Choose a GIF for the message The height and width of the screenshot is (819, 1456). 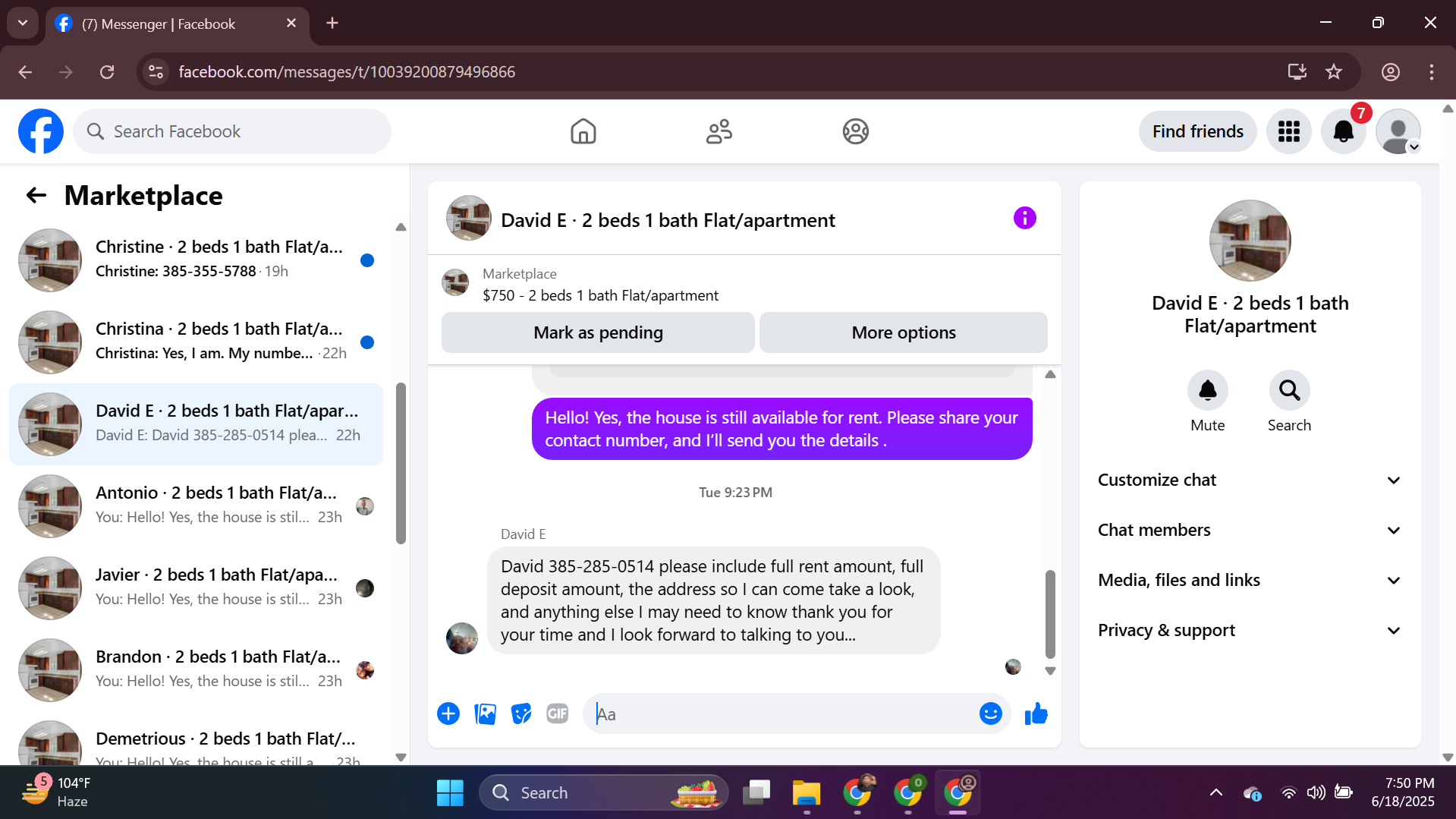(x=558, y=713)
